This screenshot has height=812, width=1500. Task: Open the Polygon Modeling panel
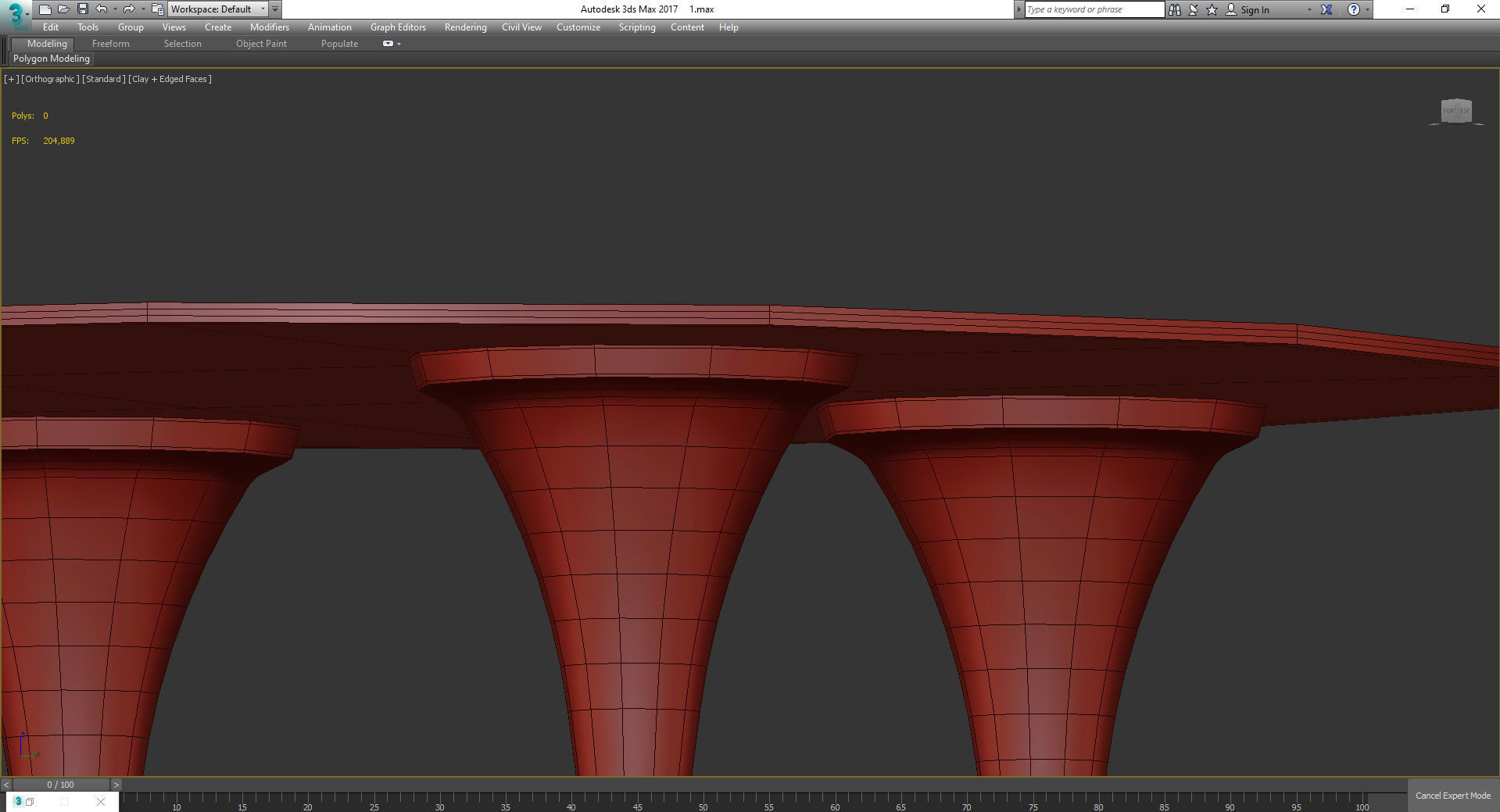52,59
